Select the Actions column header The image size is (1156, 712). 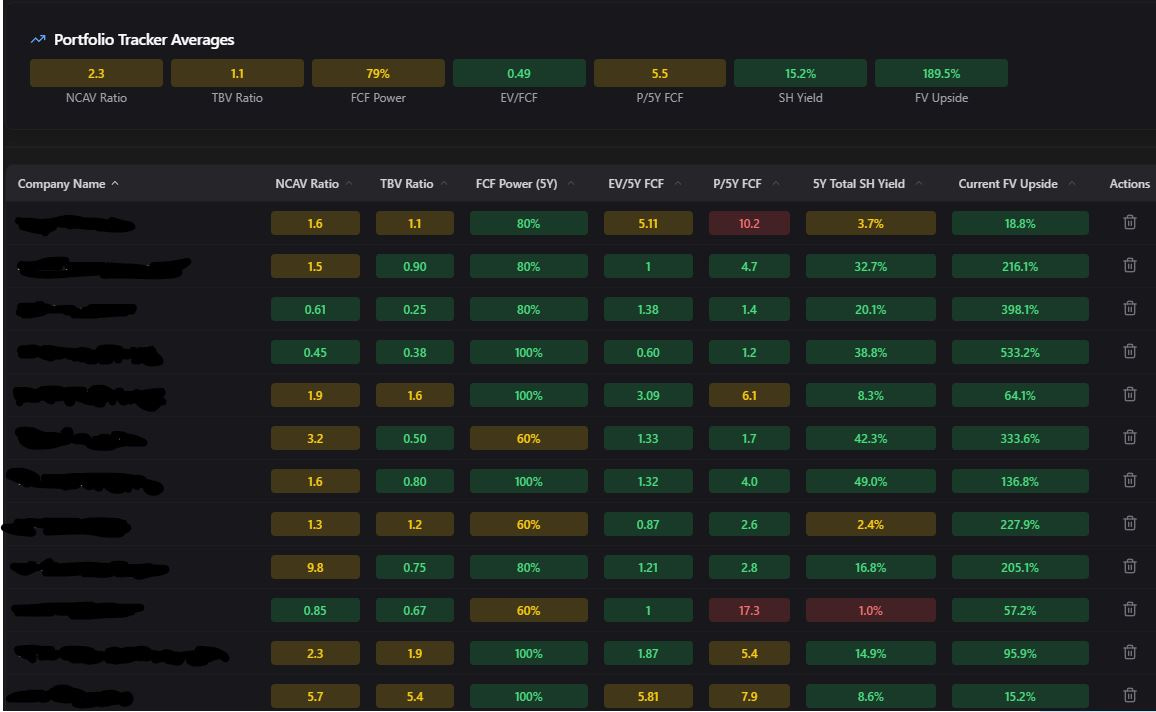(1128, 184)
